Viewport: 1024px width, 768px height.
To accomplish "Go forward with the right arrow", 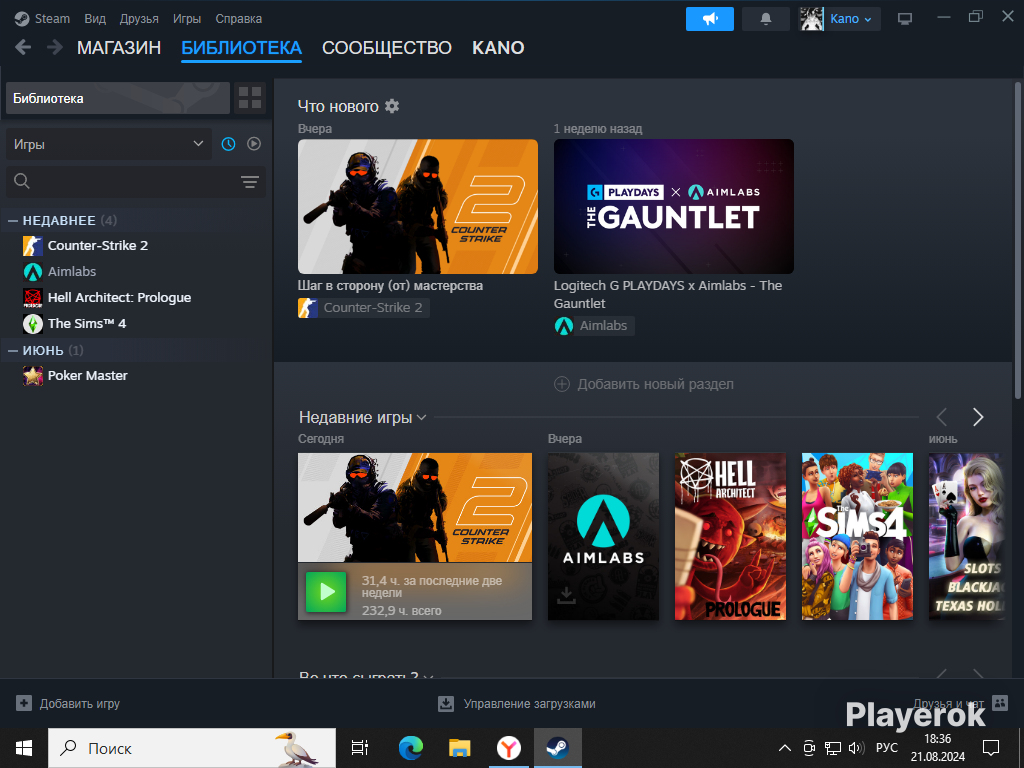I will coord(55,47).
